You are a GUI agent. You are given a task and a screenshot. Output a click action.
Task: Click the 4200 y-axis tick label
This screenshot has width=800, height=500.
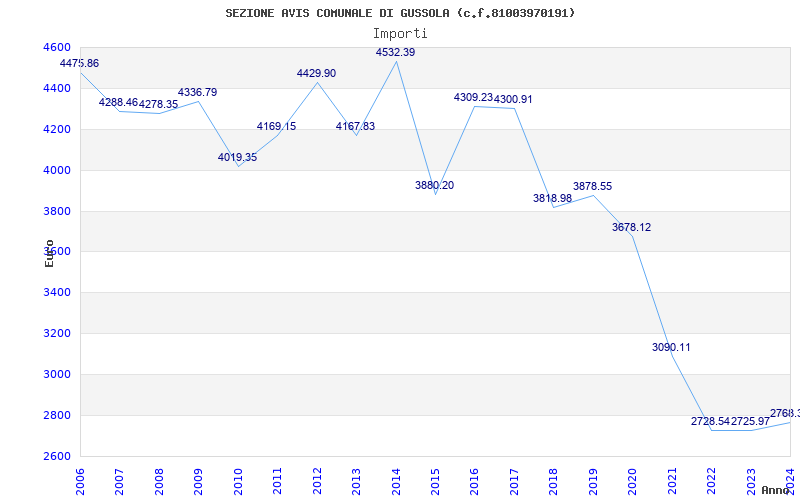click(58, 130)
